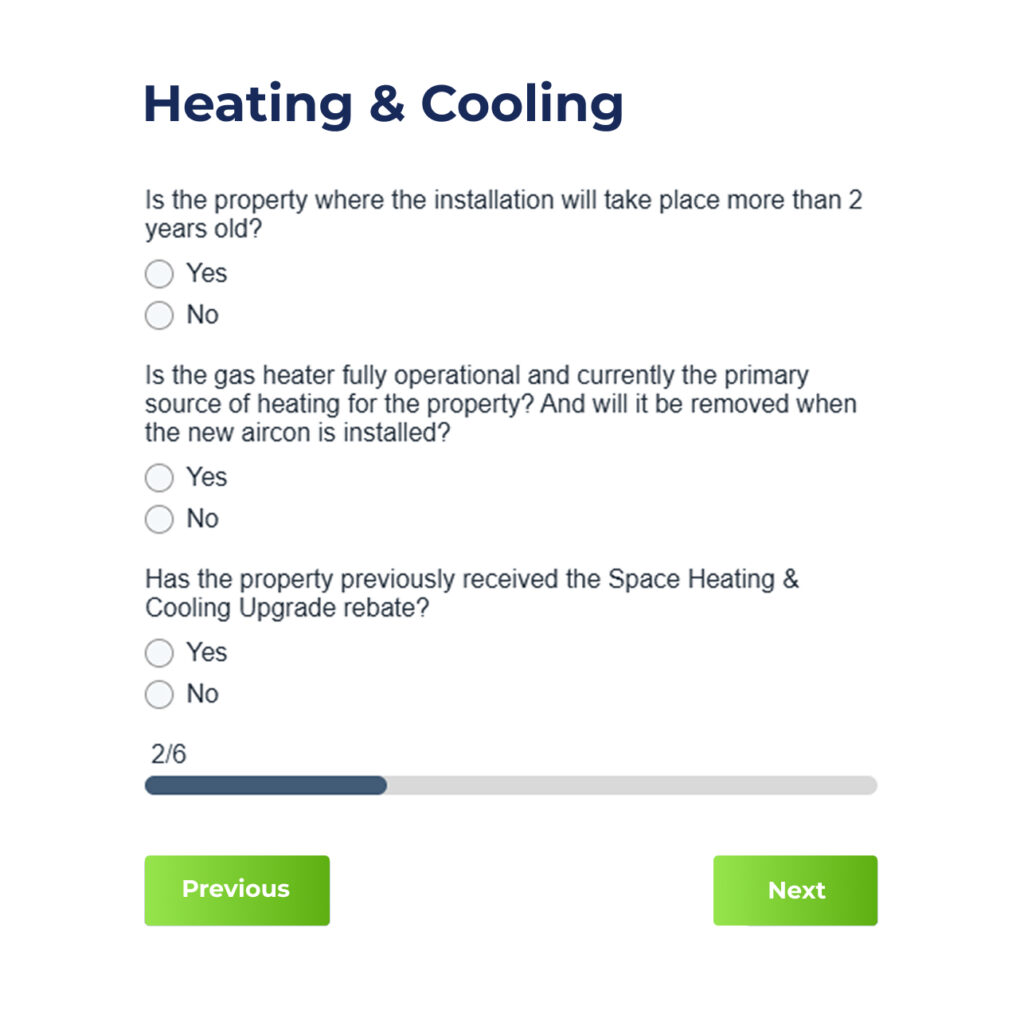The image size is (1024, 1010).
Task: Choose the No radio circle for gas heater question
Action: 159,519
